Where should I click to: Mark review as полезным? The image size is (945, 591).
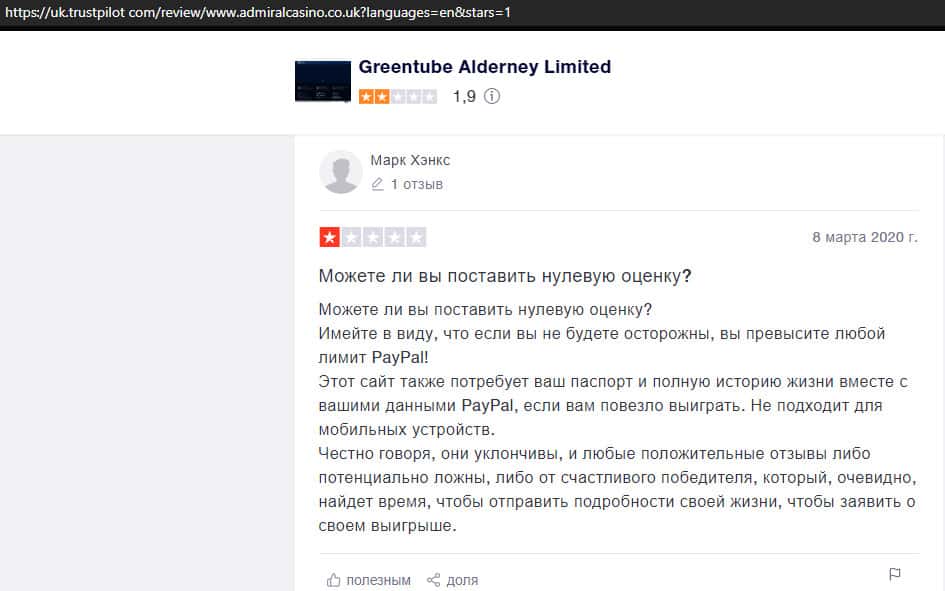[x=368, y=580]
